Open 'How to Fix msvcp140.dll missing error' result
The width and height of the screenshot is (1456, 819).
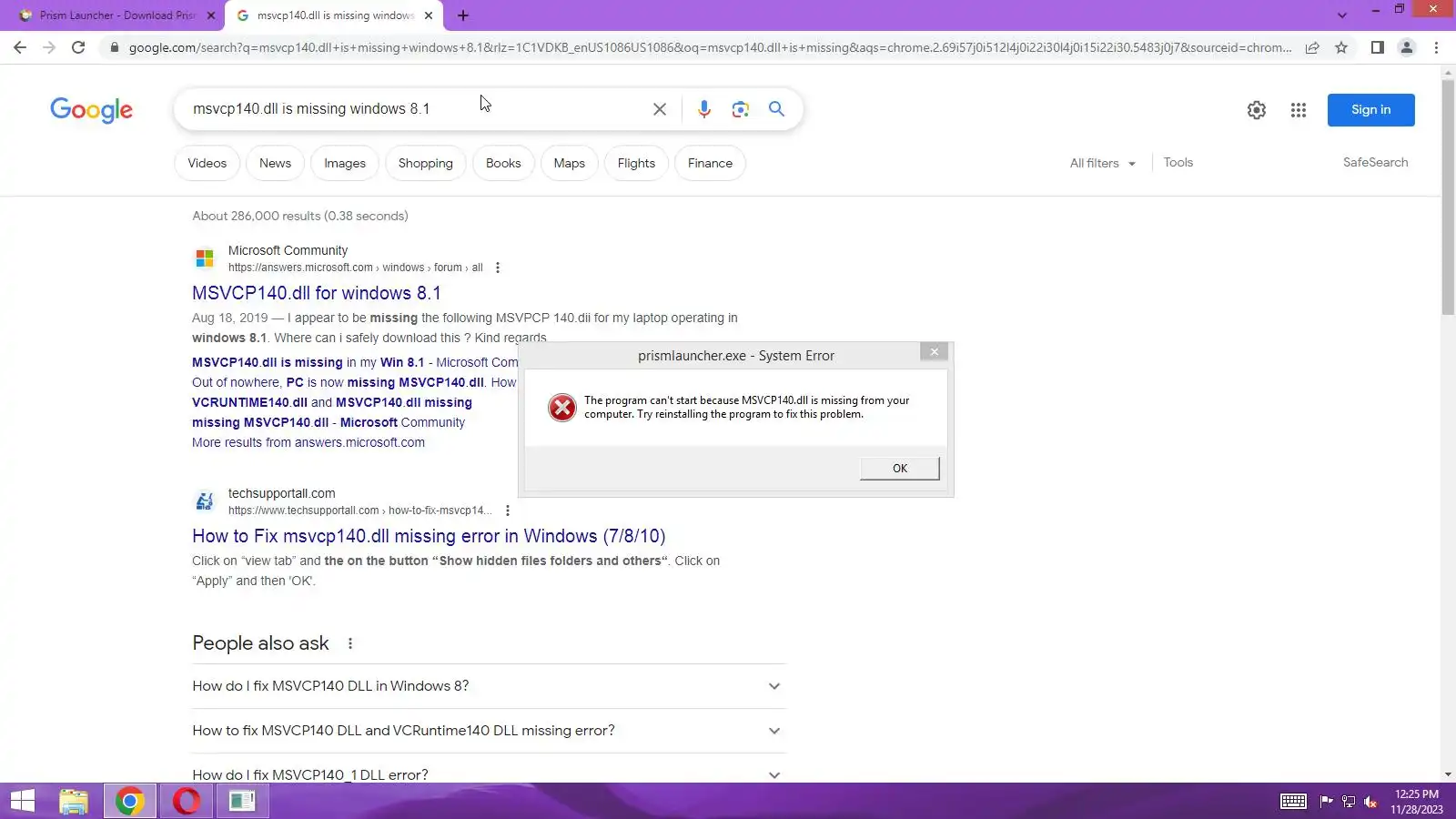coord(429,536)
